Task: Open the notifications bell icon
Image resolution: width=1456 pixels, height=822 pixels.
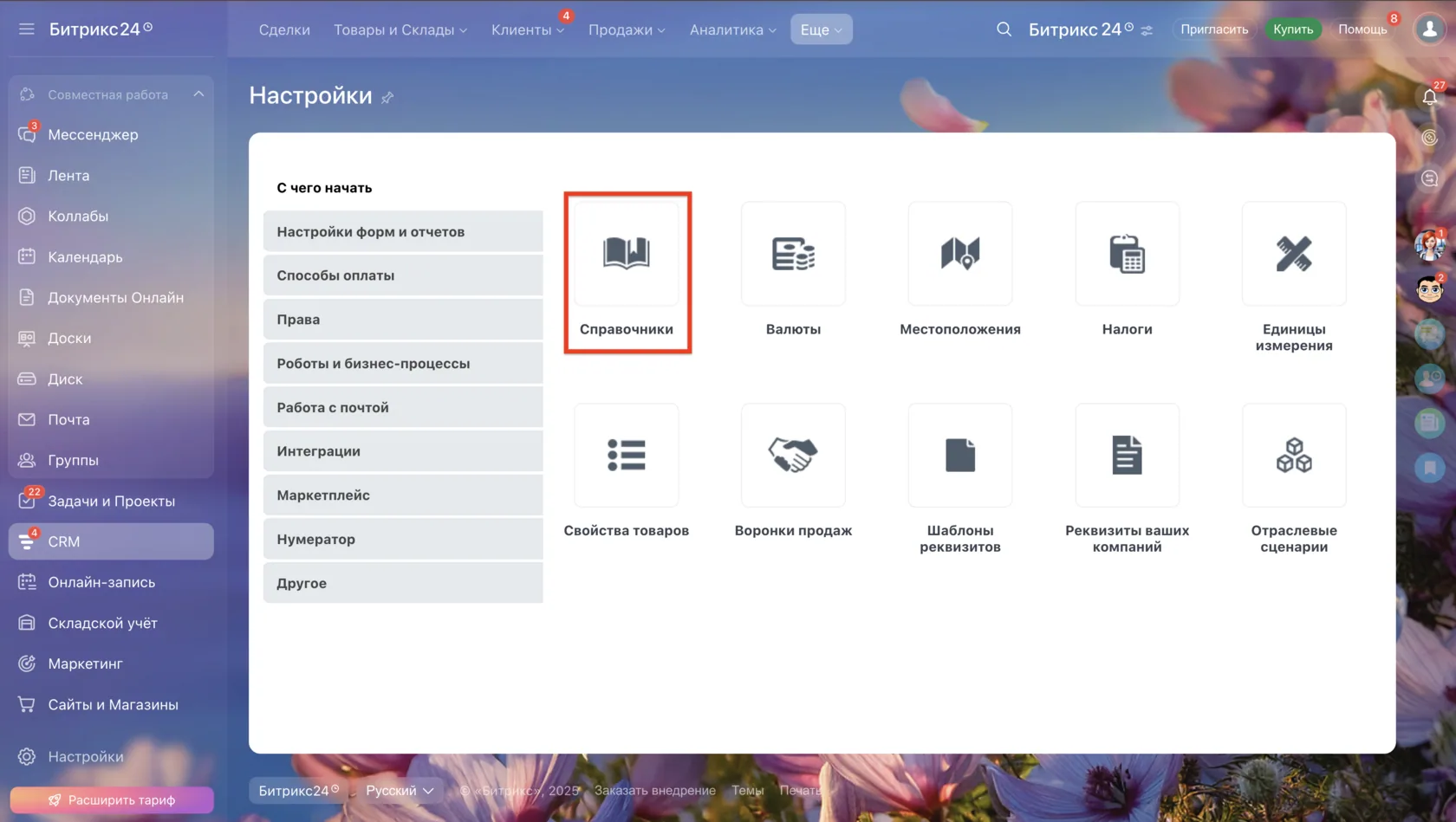Action: (x=1430, y=97)
